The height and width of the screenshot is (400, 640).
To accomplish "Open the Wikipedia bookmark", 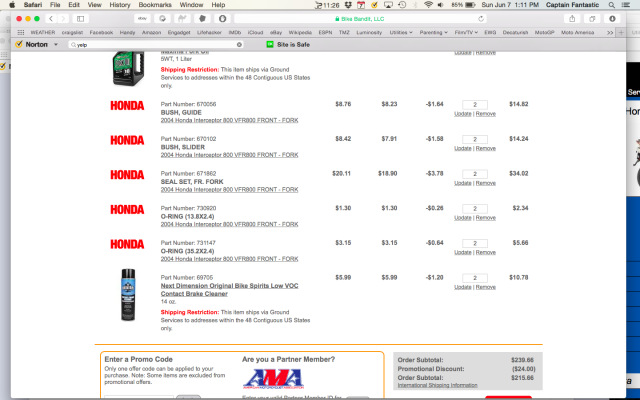I will pos(300,32).
